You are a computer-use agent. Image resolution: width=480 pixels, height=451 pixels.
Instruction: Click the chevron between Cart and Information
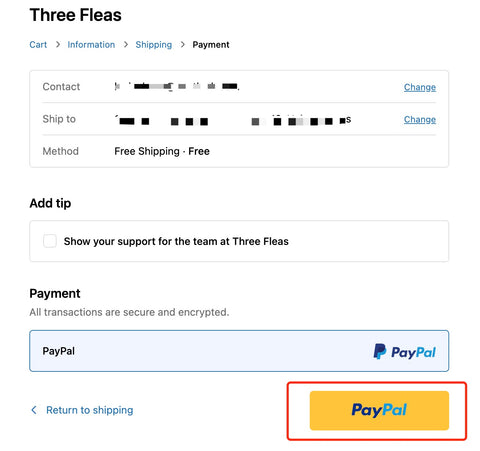click(58, 45)
